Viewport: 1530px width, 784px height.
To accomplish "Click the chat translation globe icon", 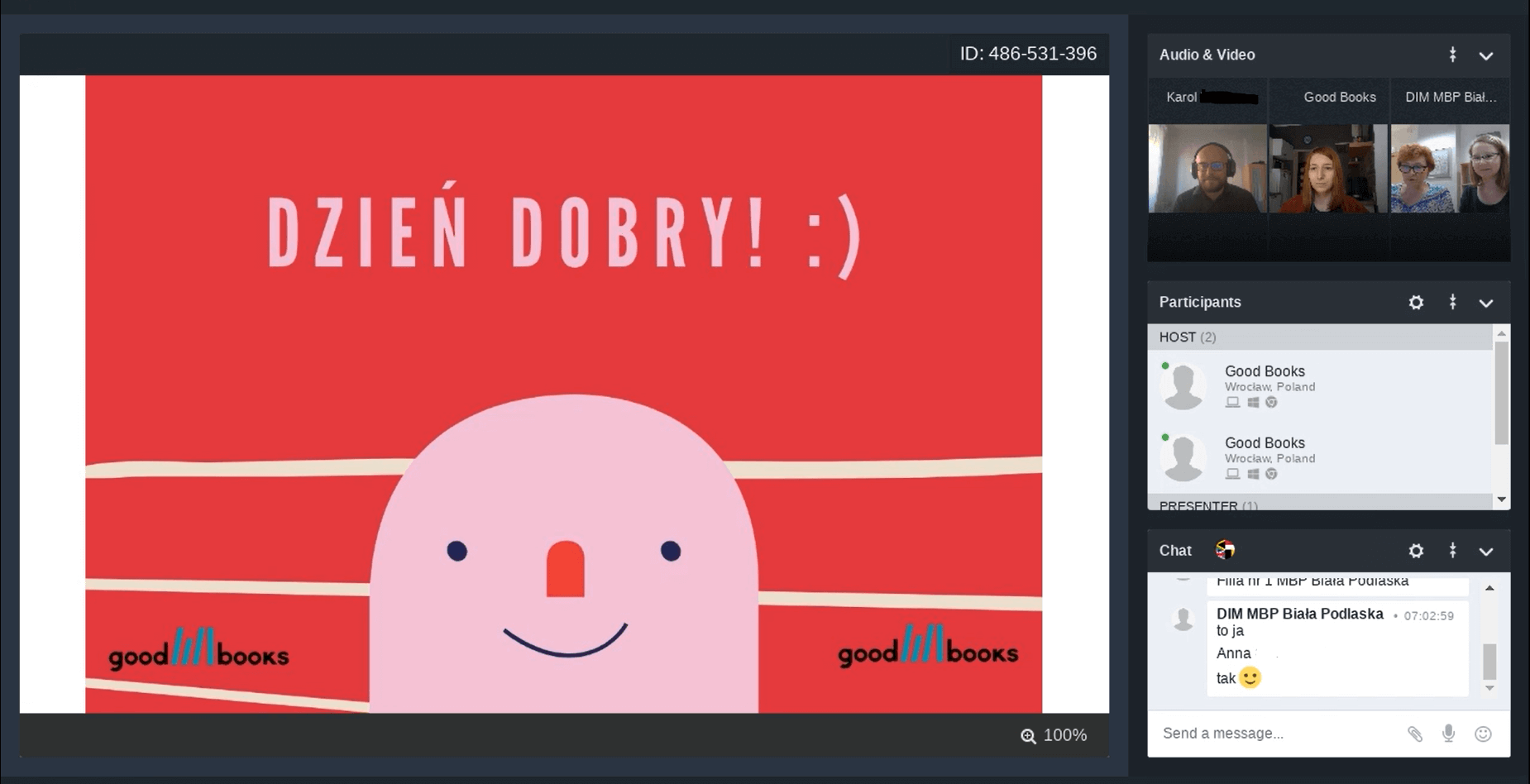I will coord(1225,550).
